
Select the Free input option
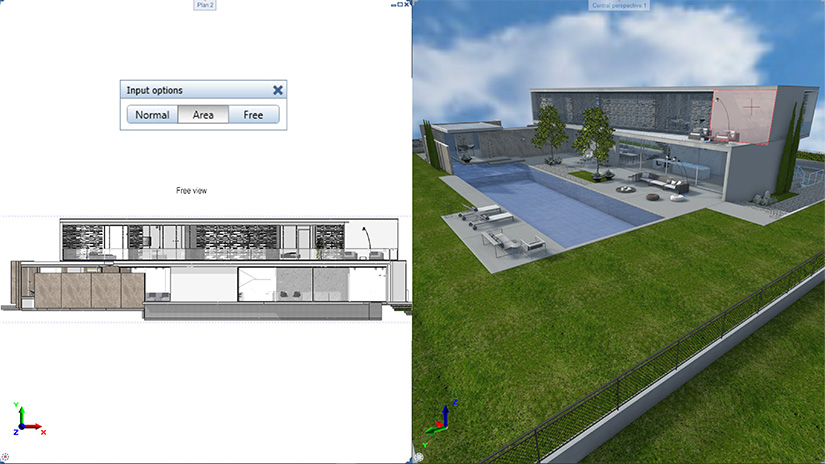[253, 115]
